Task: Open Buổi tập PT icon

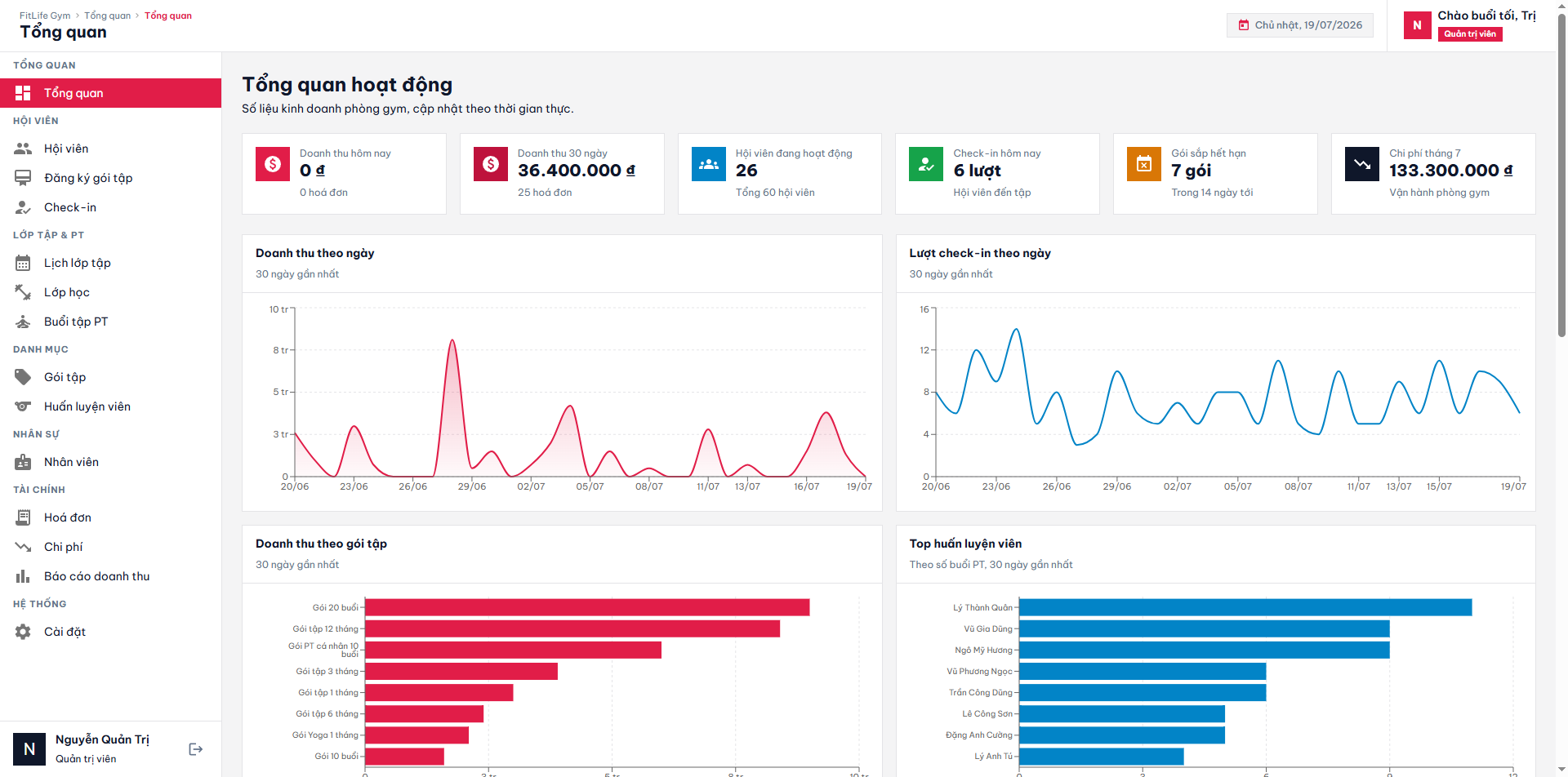Action: (23, 322)
